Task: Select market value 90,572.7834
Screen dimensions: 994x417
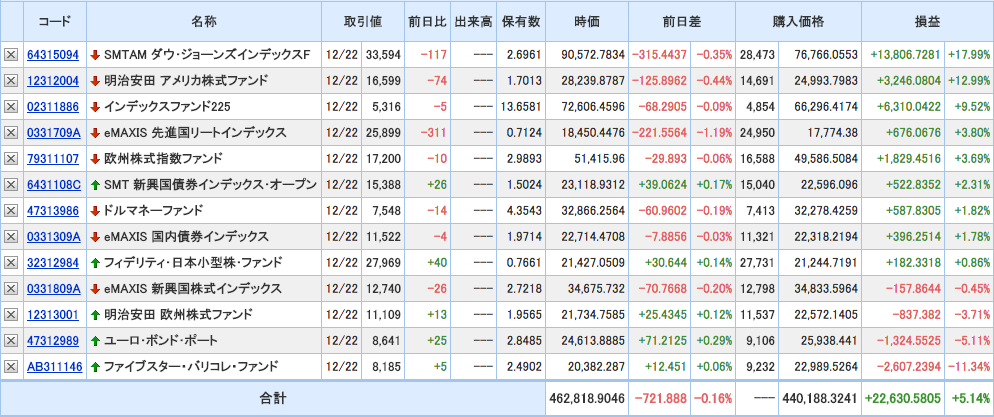Action: click(593, 55)
